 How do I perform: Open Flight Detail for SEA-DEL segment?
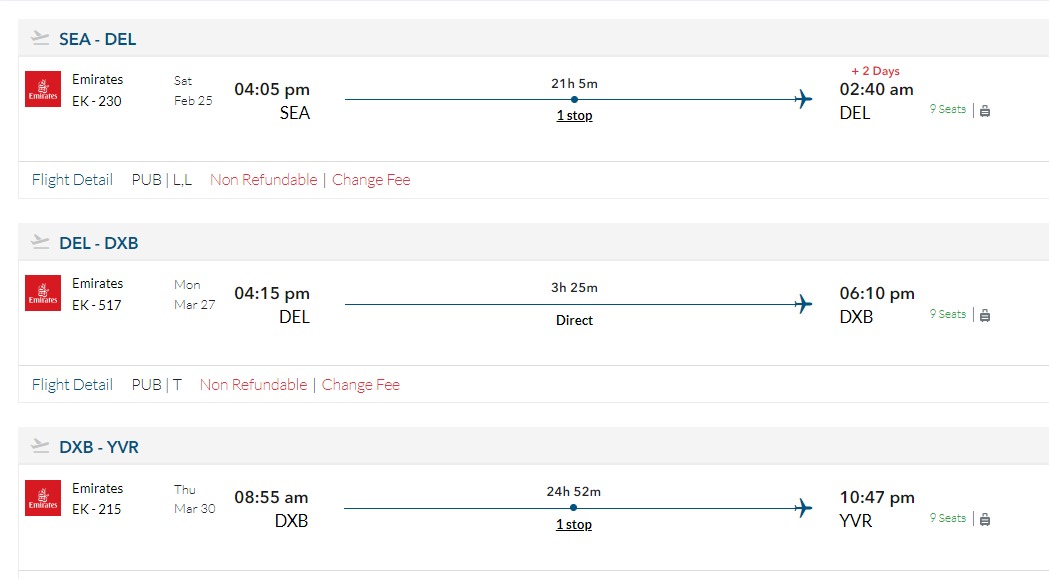pos(72,180)
